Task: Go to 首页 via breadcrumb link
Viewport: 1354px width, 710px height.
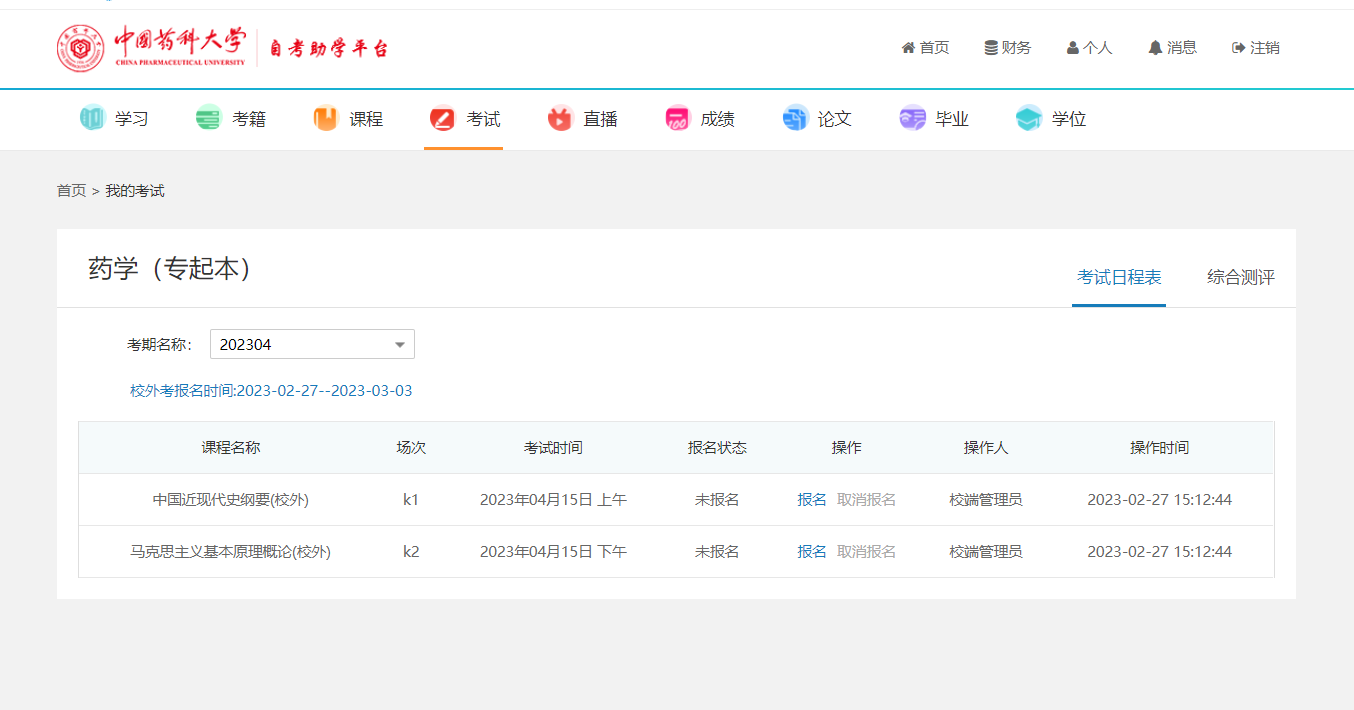Action: click(71, 191)
